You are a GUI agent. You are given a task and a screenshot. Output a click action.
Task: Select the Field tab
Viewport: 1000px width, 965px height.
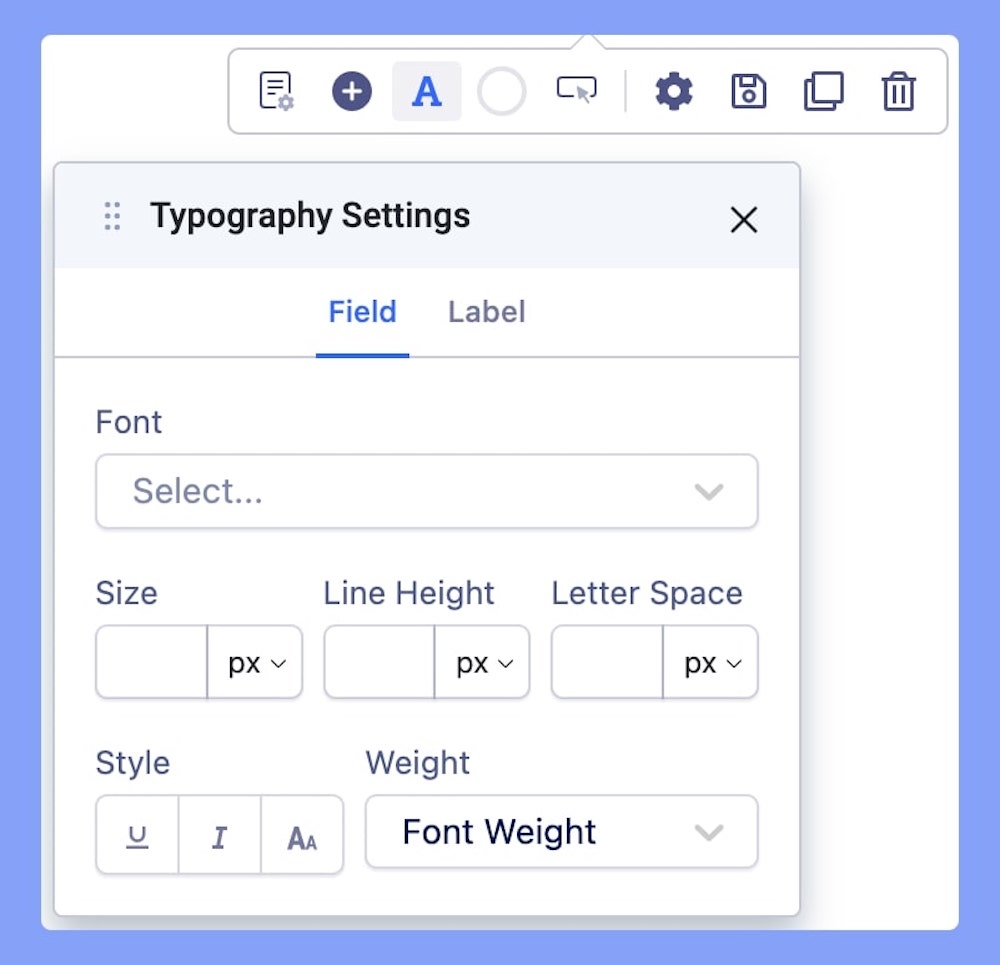[362, 312]
